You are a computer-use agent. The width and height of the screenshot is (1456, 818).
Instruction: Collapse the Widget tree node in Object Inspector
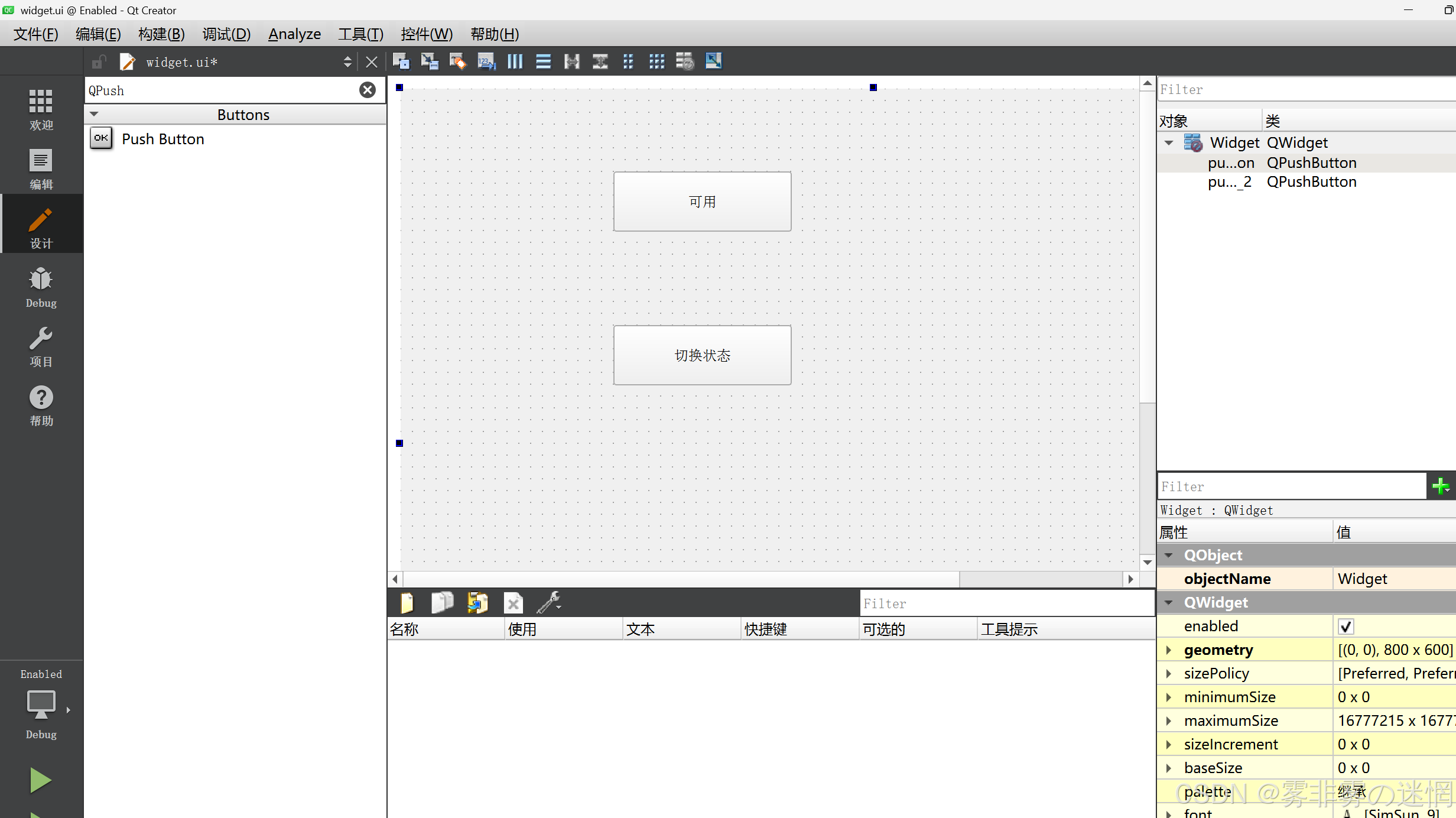(x=1169, y=142)
